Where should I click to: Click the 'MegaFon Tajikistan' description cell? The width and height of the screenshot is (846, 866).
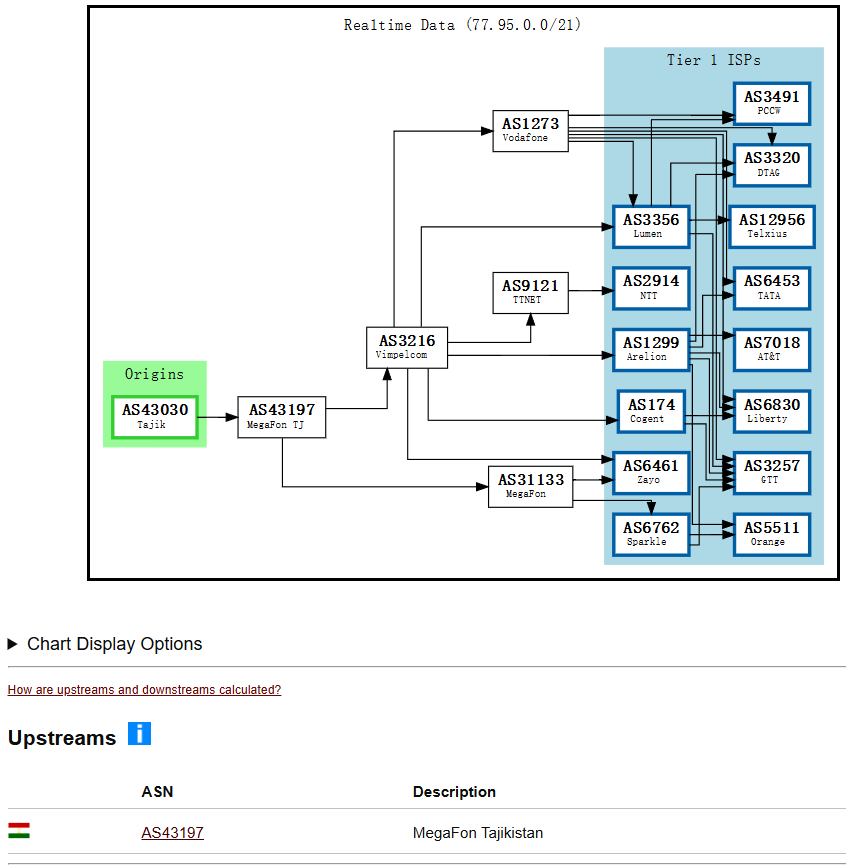click(x=478, y=833)
